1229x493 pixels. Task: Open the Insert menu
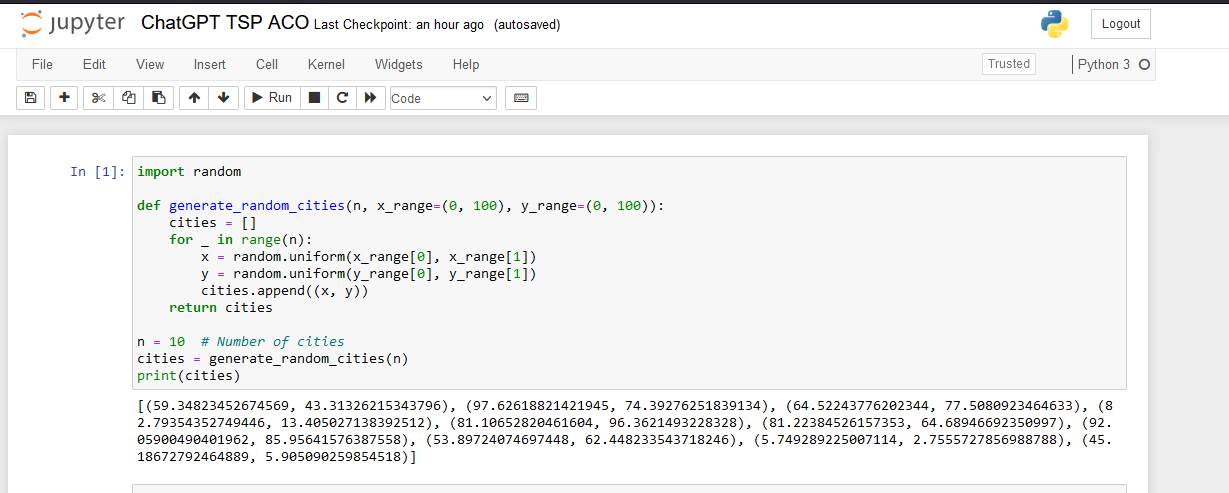point(210,64)
